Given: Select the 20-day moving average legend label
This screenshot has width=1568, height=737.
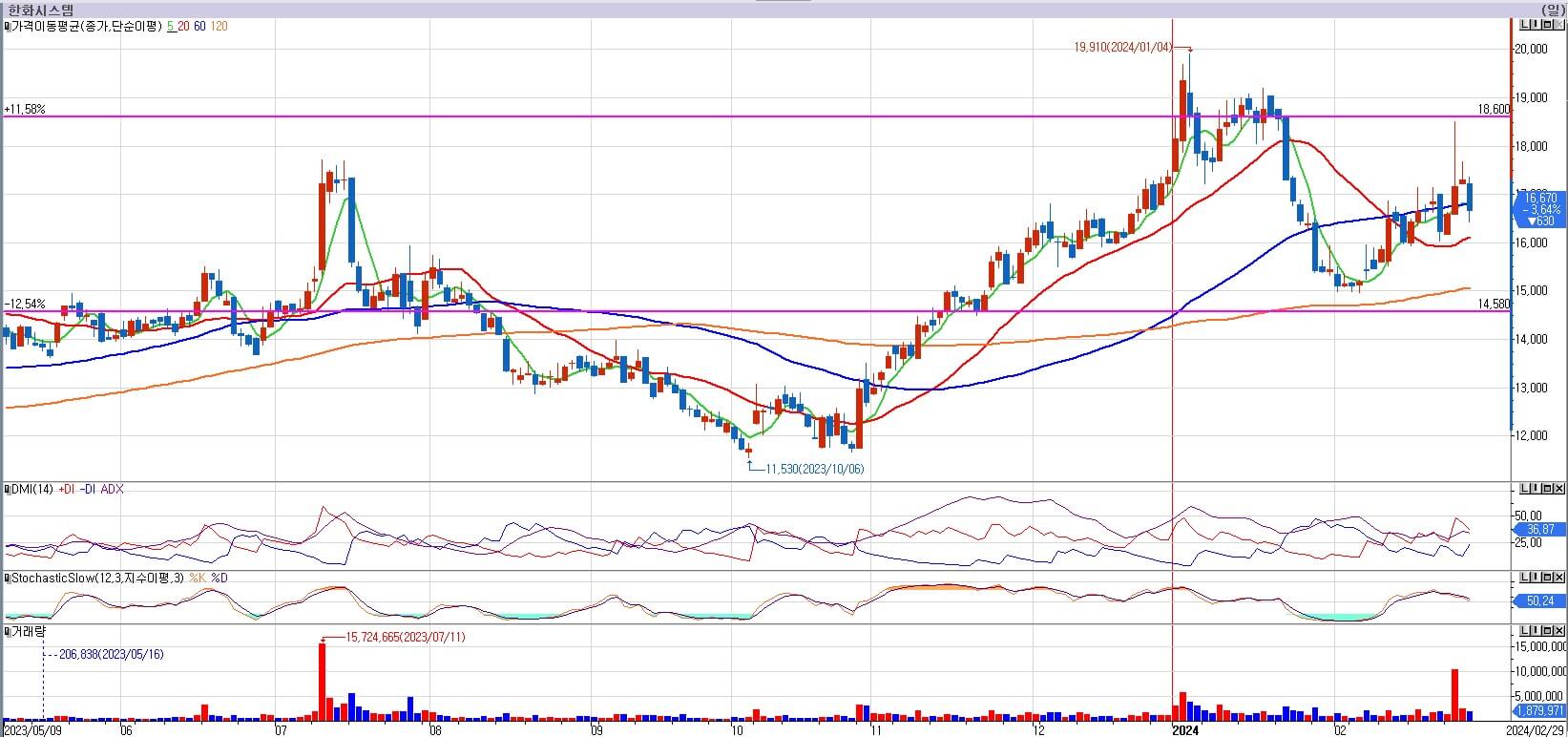Looking at the screenshot, I should click(183, 26).
